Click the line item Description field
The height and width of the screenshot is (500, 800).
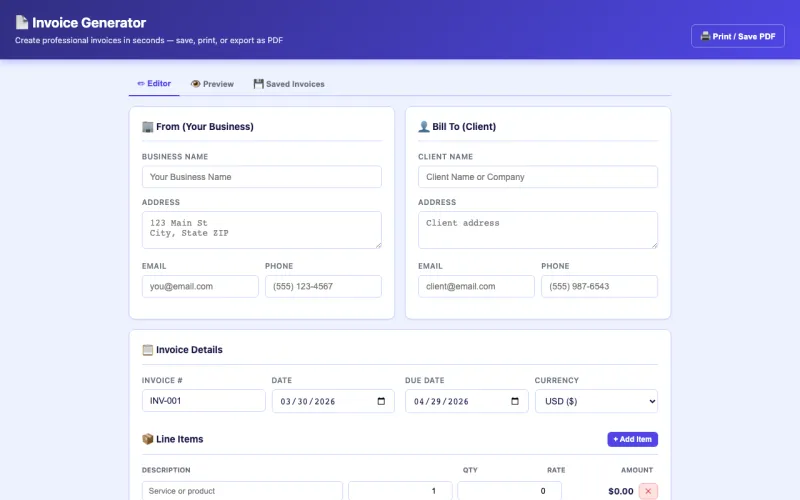[x=242, y=491]
